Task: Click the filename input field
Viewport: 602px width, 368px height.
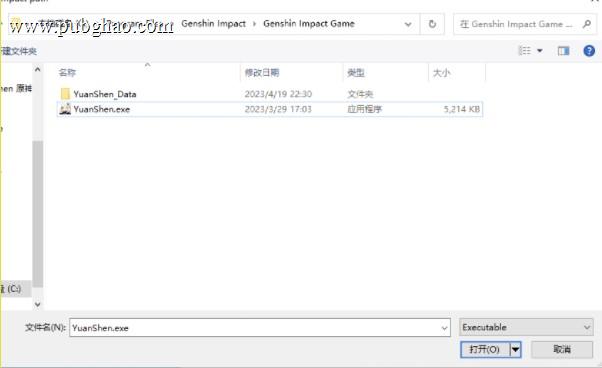Action: coord(255,328)
